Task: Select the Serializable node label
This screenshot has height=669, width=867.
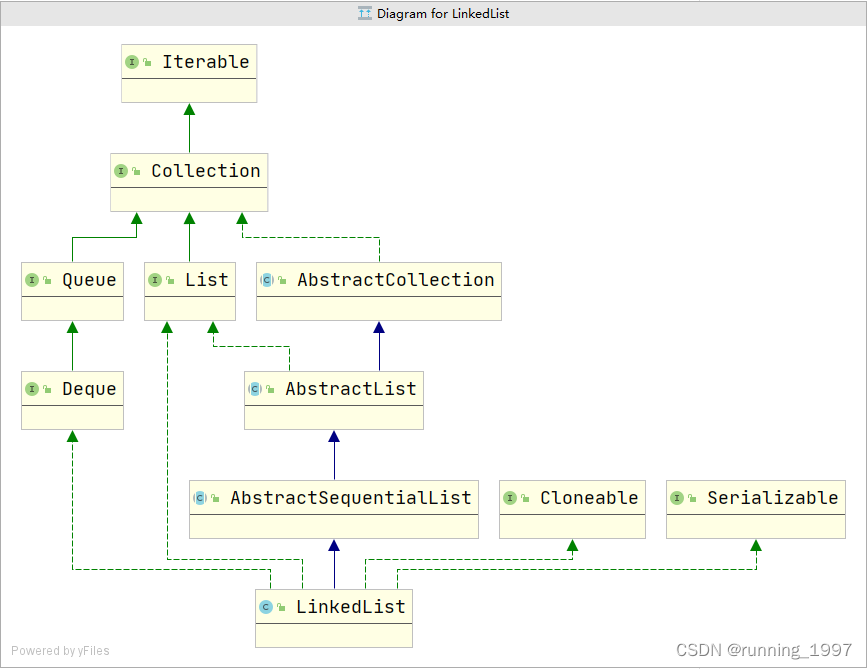Action: 772,498
